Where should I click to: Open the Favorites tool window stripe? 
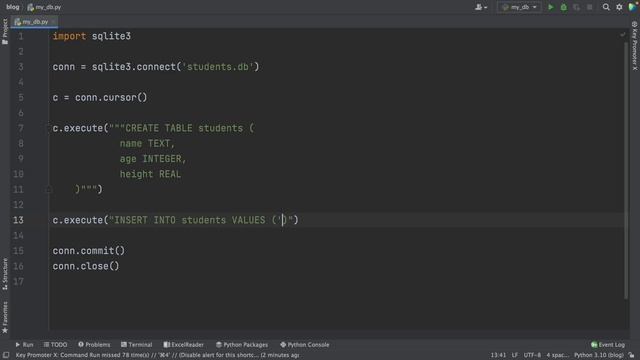(x=5, y=317)
